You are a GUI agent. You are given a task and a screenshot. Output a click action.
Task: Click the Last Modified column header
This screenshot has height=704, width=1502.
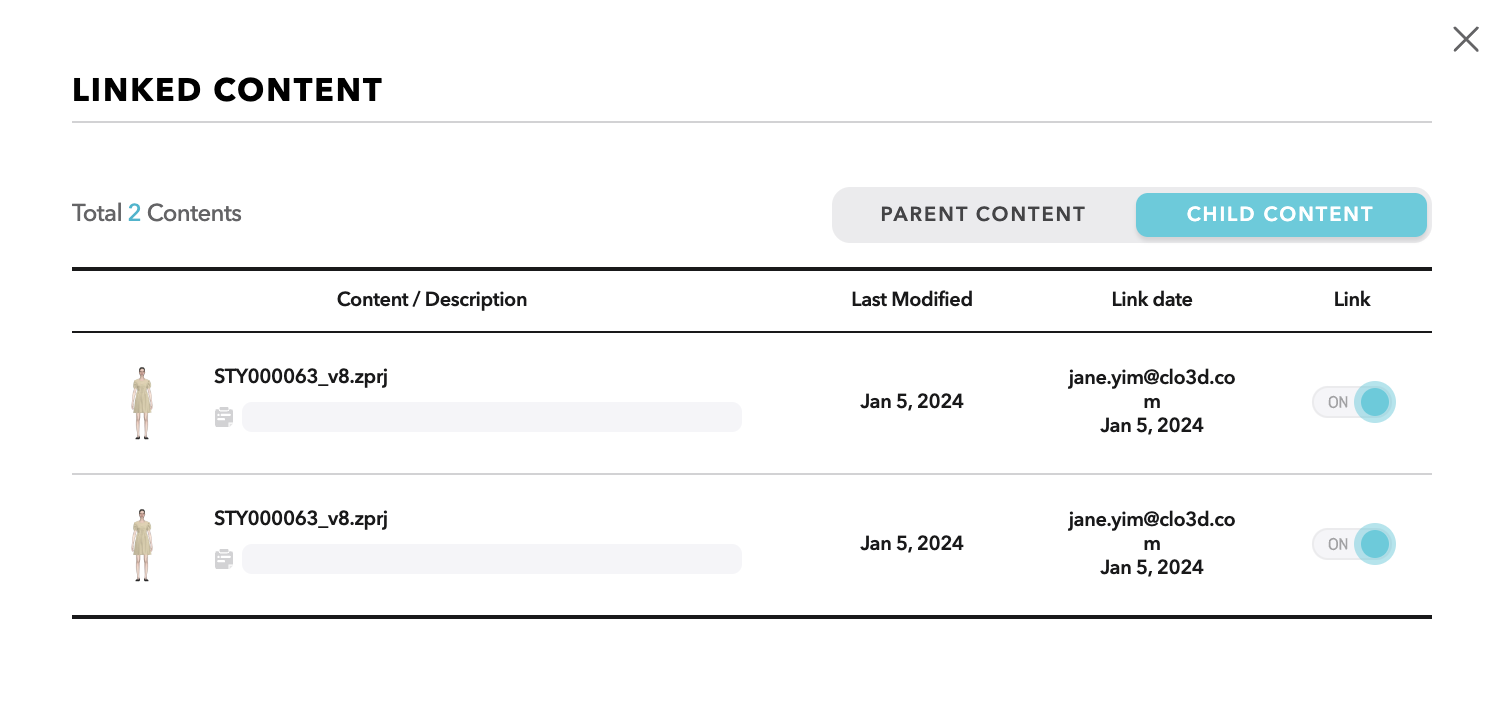click(x=912, y=299)
